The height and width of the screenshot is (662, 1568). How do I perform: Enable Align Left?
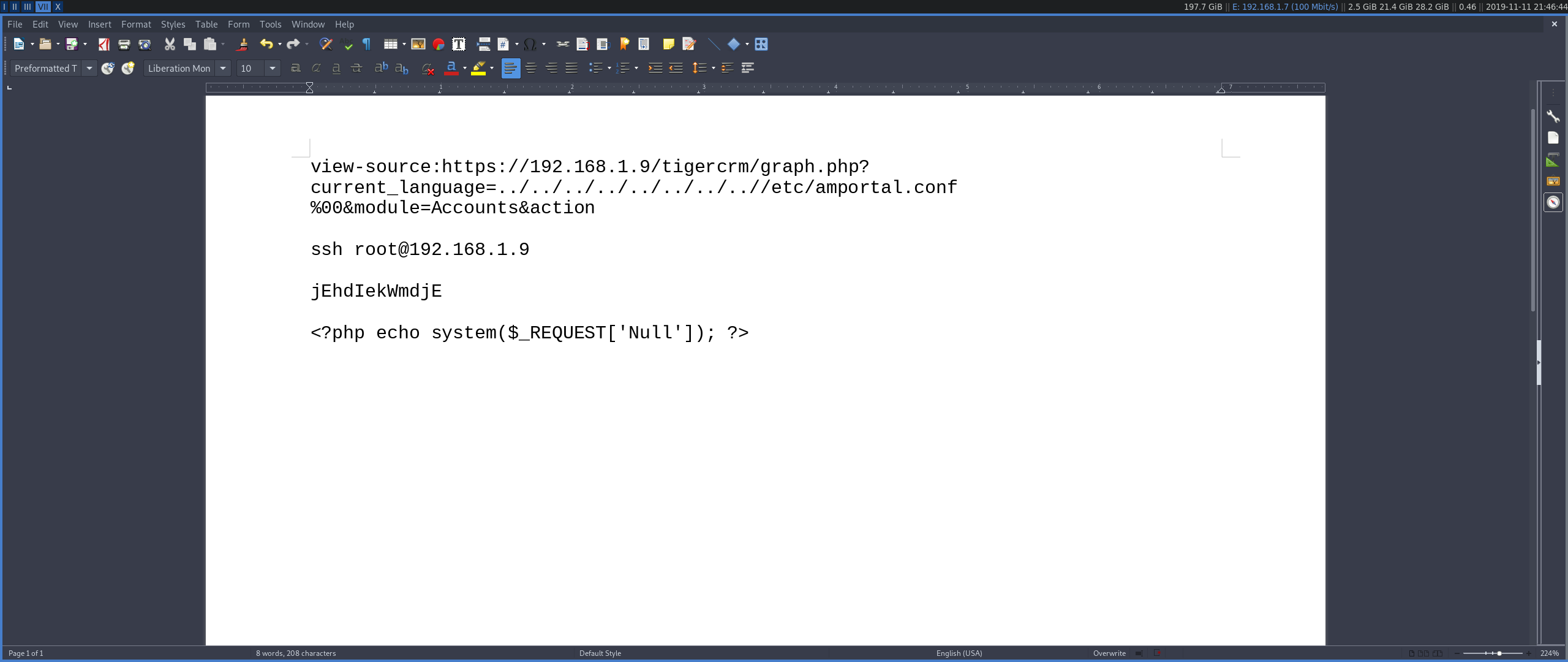[511, 68]
